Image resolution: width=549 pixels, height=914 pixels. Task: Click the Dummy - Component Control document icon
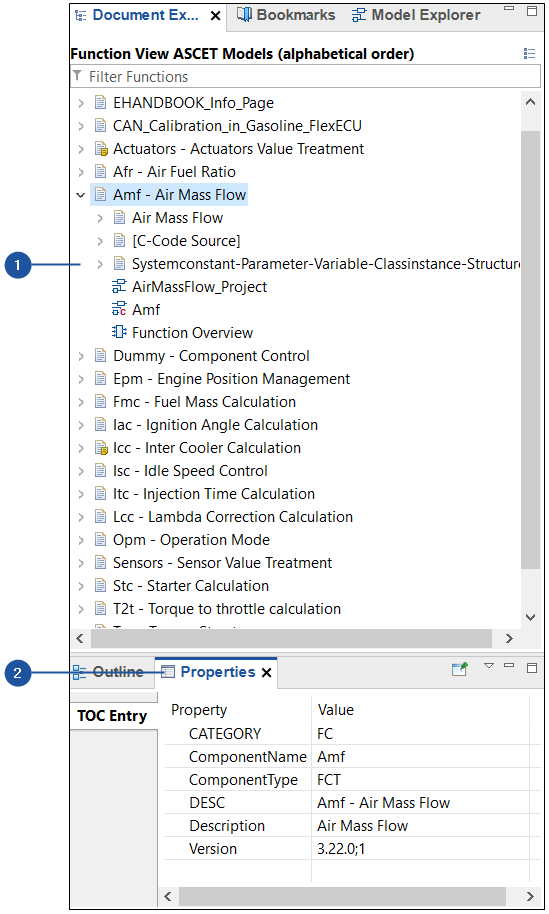point(101,356)
